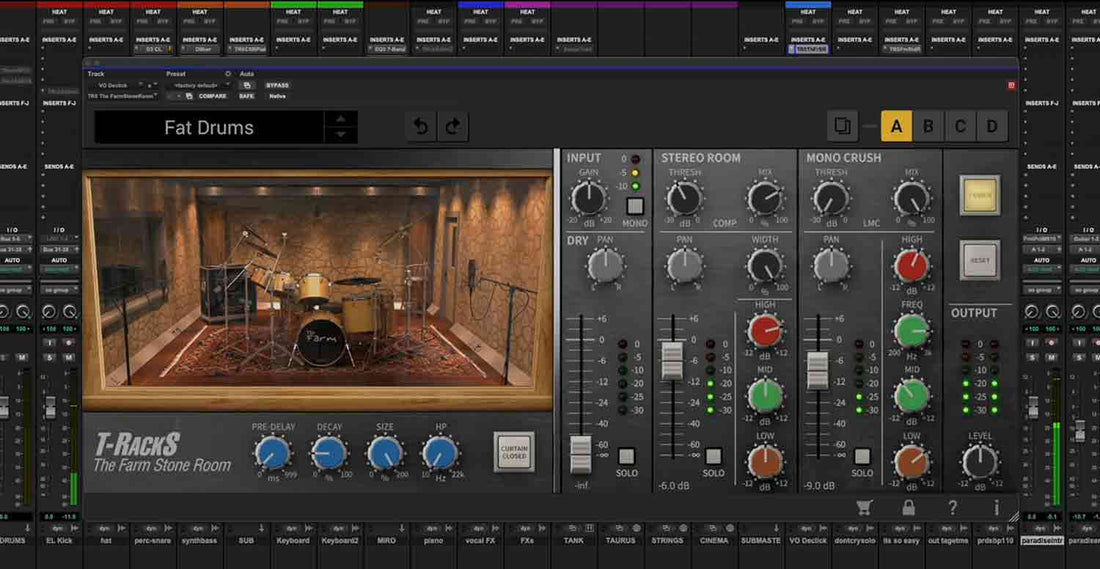This screenshot has width=1100, height=569.
Task: Click the STEREO ROOM MIX knob
Action: [765, 198]
